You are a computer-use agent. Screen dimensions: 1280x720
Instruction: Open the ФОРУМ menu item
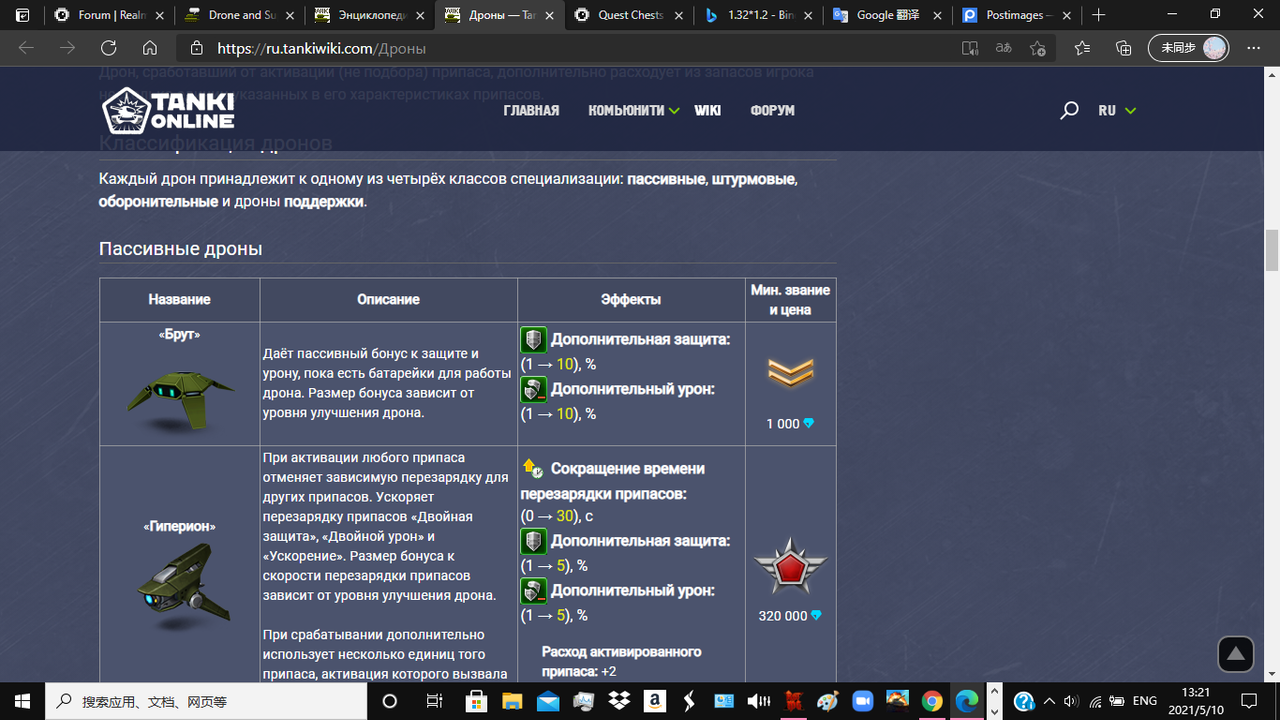(772, 111)
